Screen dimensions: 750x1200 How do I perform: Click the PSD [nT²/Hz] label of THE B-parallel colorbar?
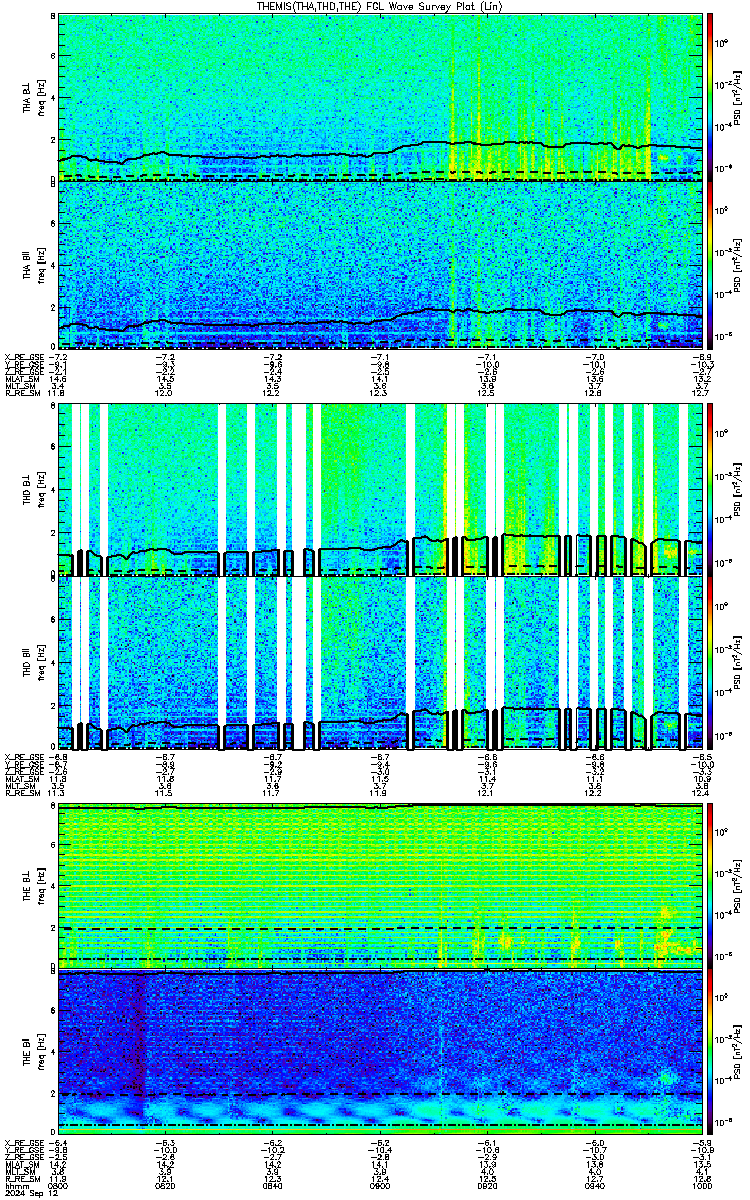pyautogui.click(x=738, y=1054)
